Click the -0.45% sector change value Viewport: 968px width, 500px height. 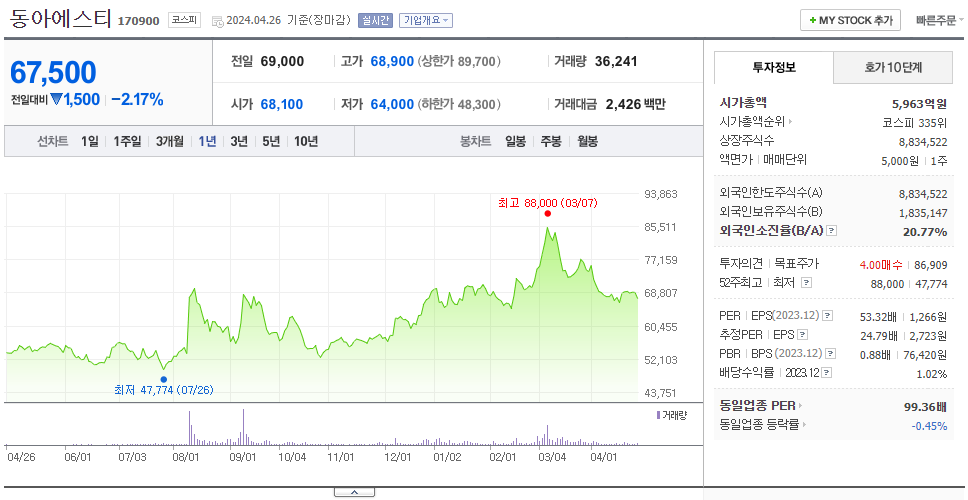[929, 425]
